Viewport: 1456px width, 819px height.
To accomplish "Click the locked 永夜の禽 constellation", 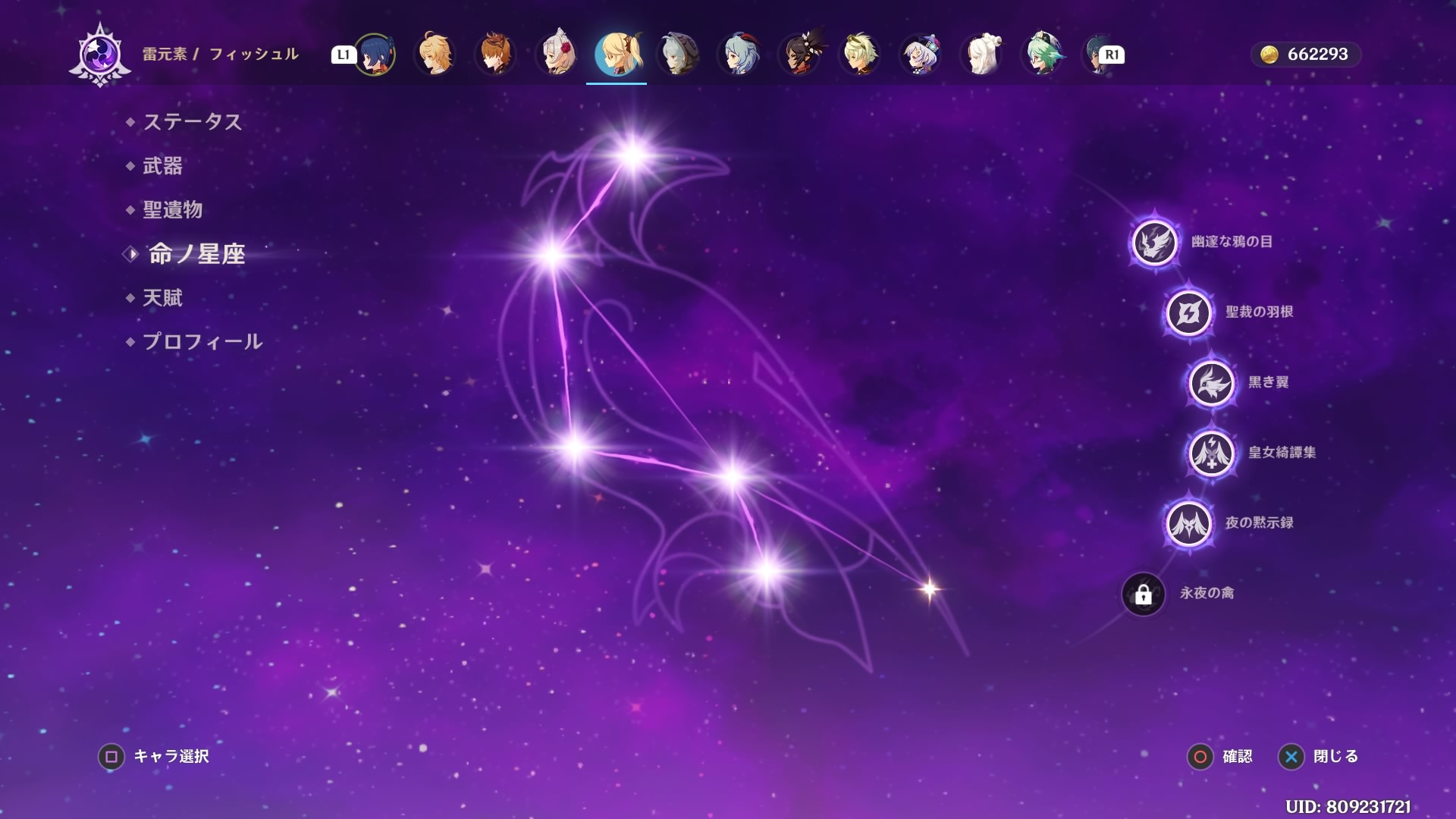I will [1143, 594].
